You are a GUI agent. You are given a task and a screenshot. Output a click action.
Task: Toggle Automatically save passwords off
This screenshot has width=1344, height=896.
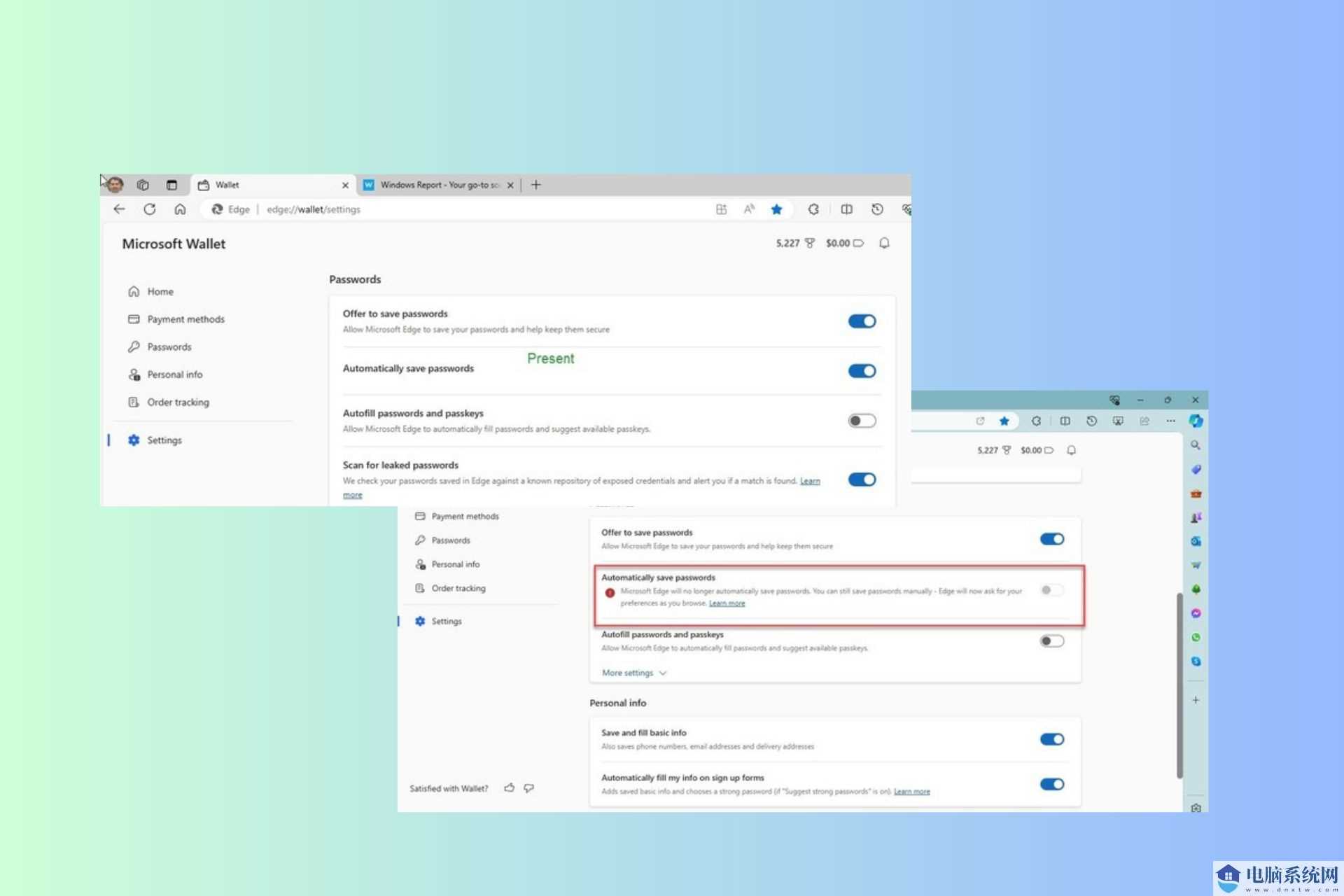click(x=861, y=370)
